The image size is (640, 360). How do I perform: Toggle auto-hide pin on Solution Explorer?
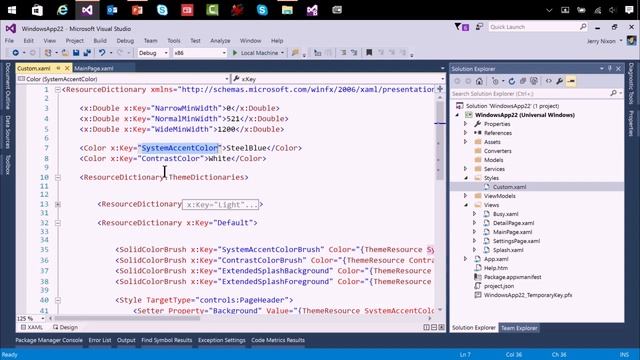610,69
